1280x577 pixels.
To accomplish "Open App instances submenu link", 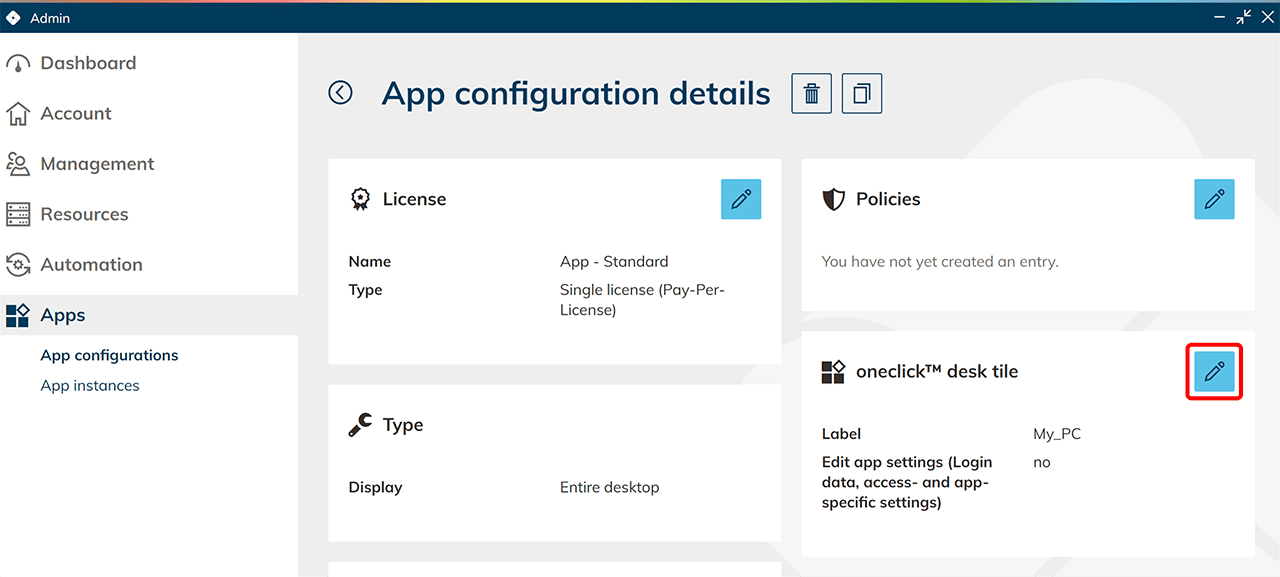I will click(90, 386).
